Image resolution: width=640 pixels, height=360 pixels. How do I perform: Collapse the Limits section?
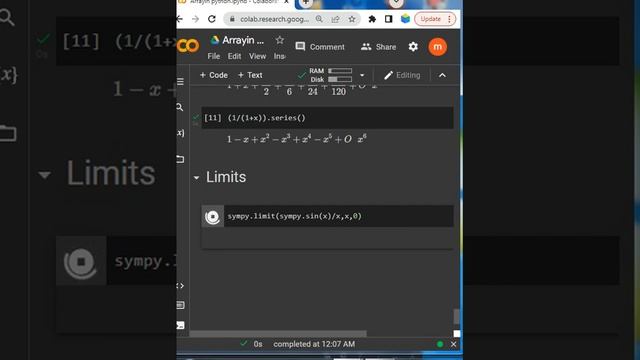196,178
